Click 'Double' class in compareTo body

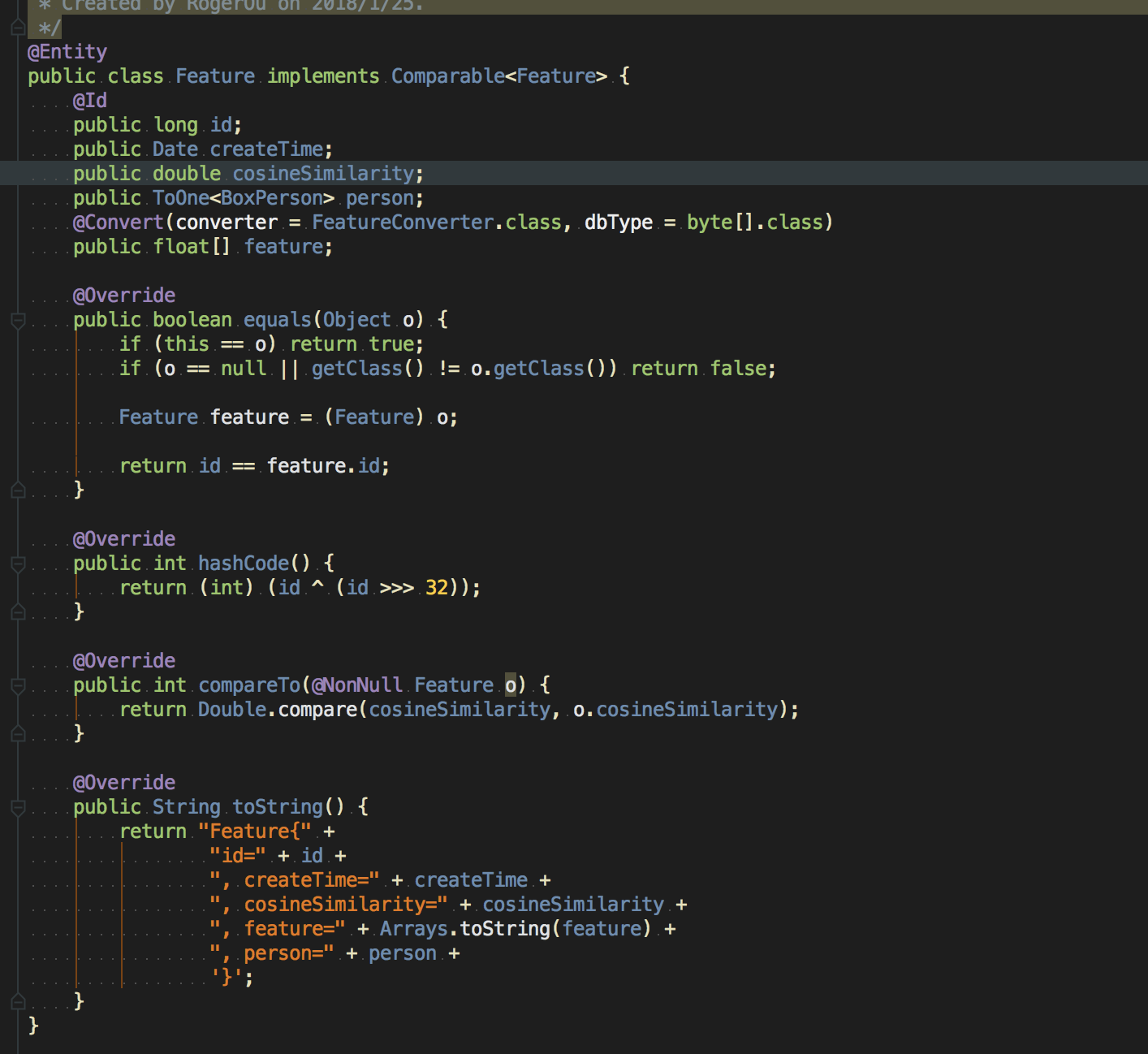tap(232, 710)
